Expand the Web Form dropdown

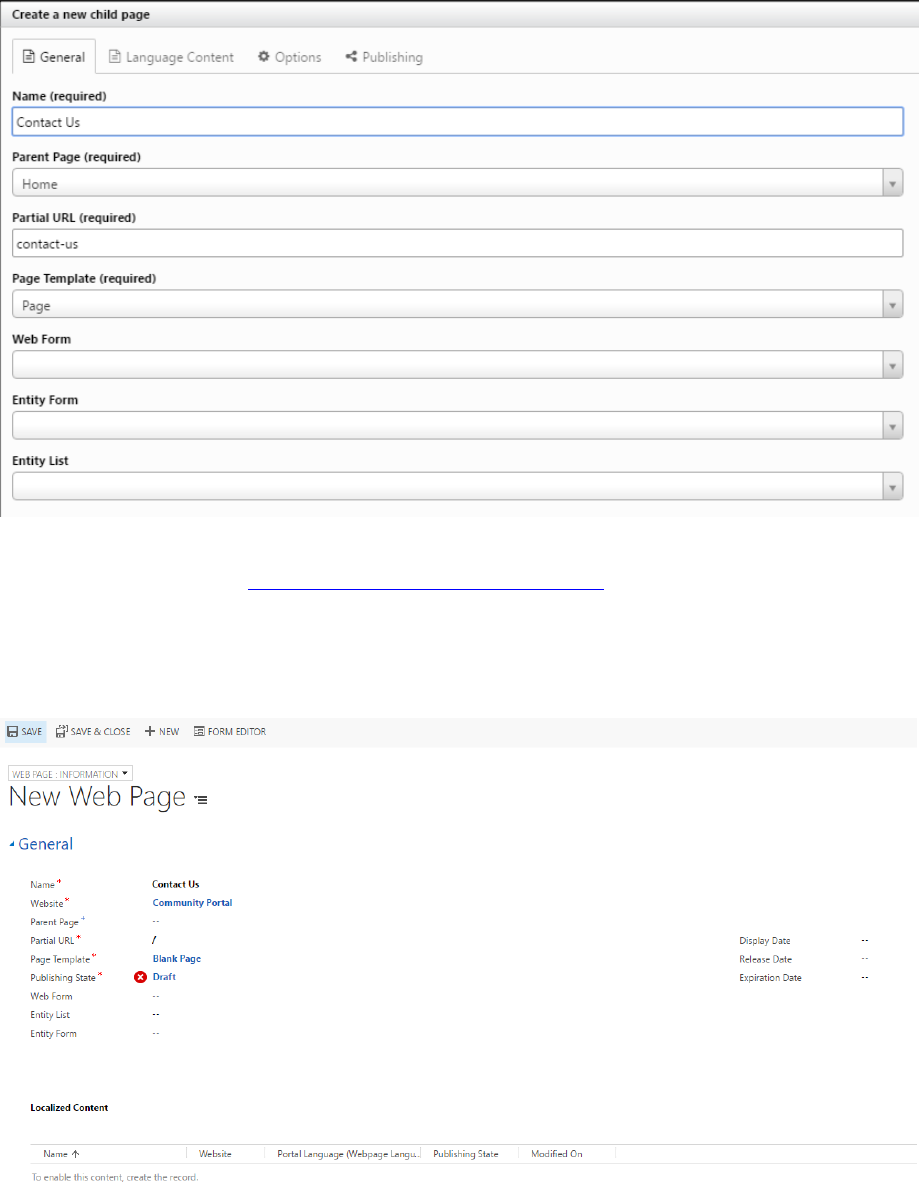892,366
